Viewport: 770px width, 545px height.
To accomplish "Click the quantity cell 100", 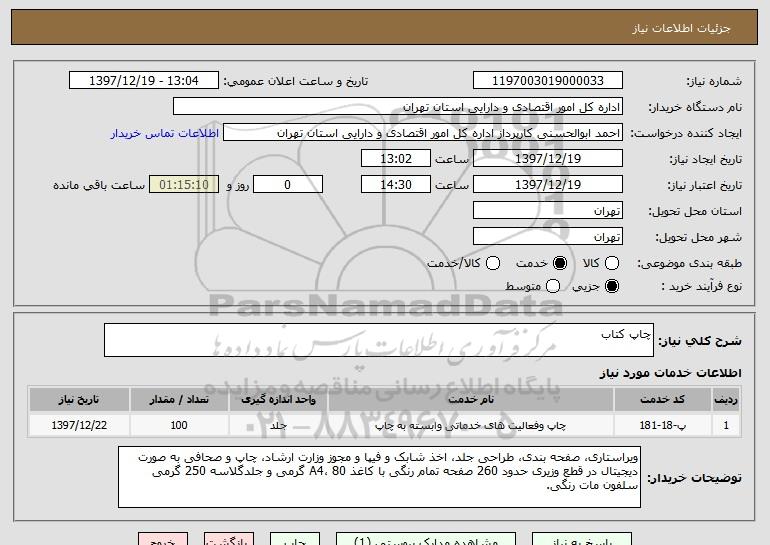I will tap(179, 425).
